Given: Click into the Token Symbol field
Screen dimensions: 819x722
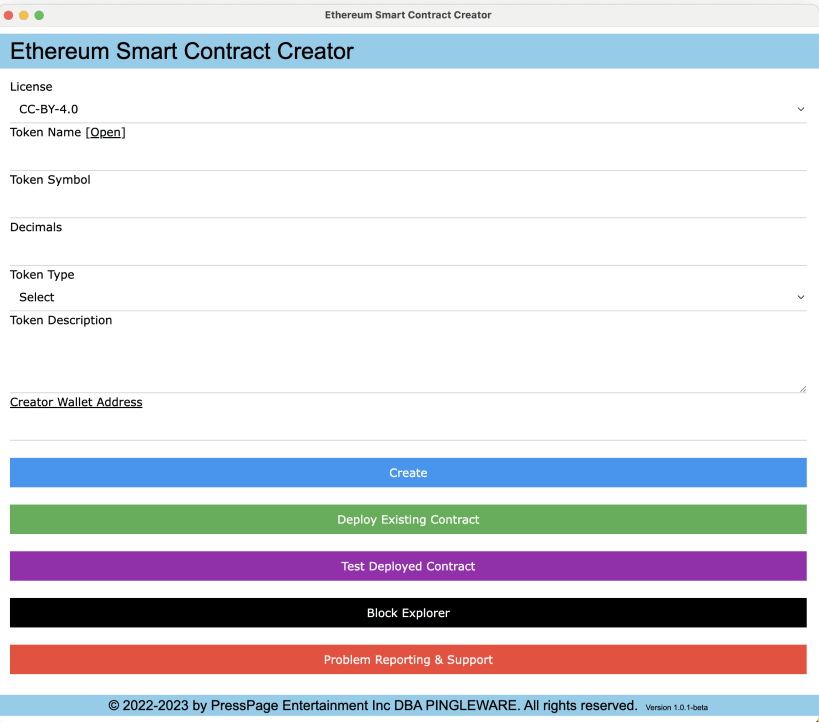Looking at the screenshot, I should pos(408,204).
